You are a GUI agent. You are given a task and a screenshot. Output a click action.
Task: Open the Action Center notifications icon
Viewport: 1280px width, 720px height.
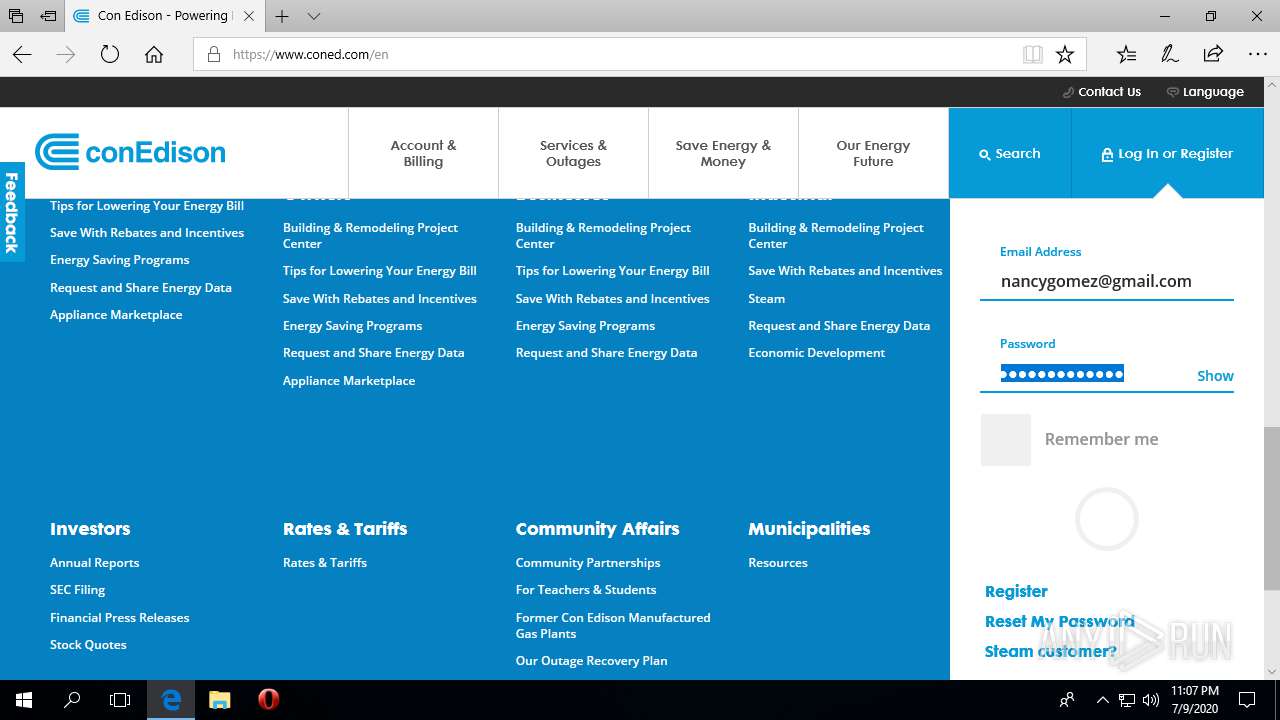(x=1247, y=700)
